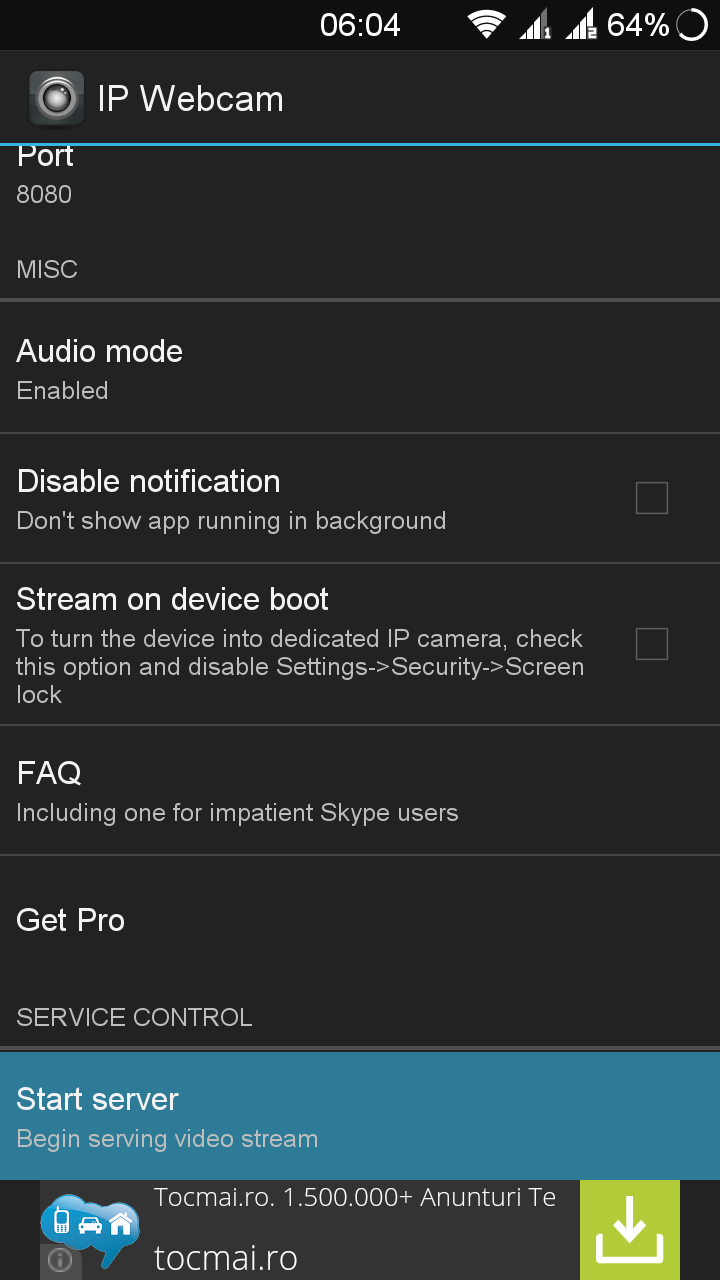Image resolution: width=720 pixels, height=1280 pixels.
Task: Tap the IP Webcam title text
Action: coord(190,99)
